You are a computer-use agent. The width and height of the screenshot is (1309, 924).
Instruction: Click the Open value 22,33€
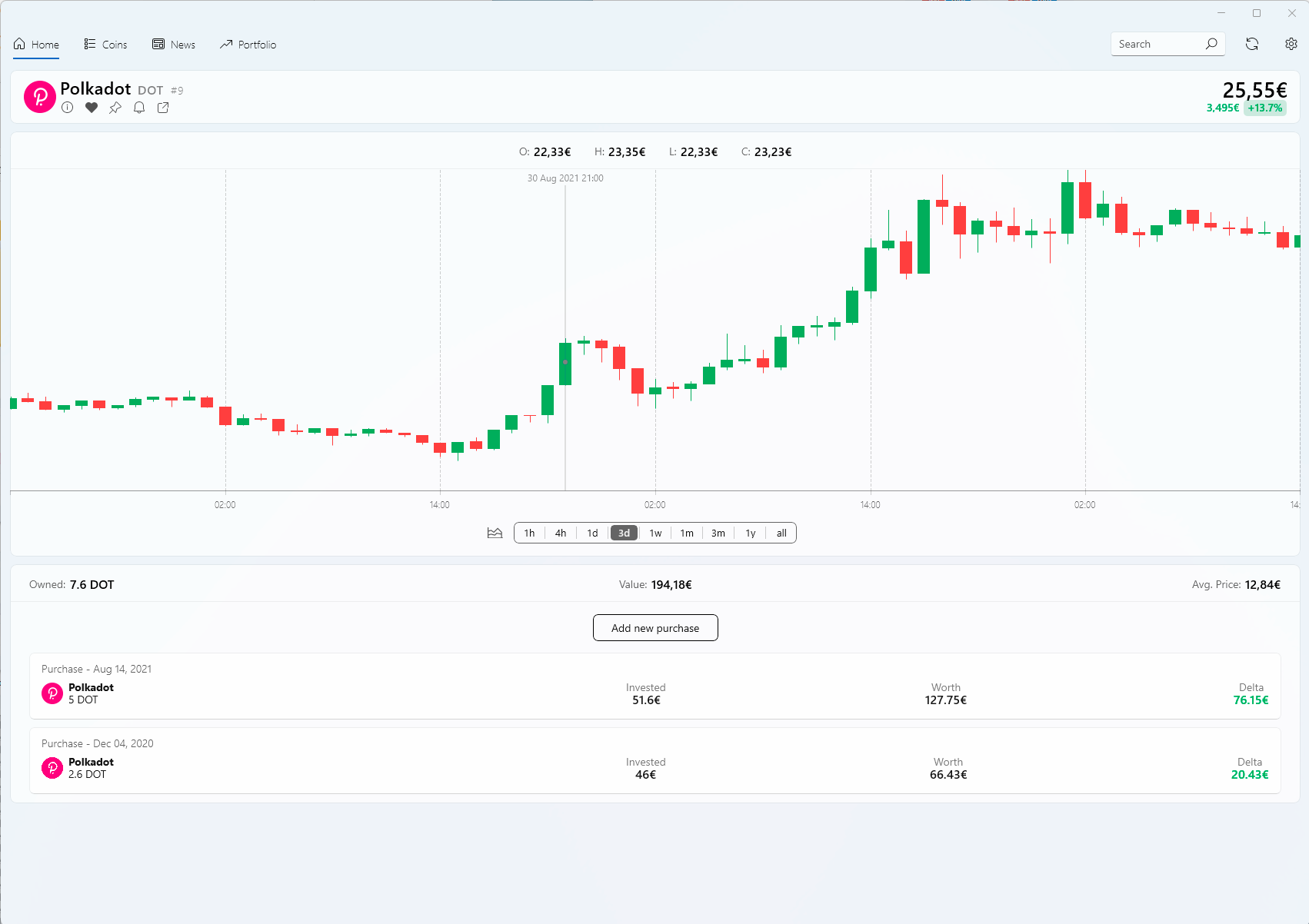point(552,152)
